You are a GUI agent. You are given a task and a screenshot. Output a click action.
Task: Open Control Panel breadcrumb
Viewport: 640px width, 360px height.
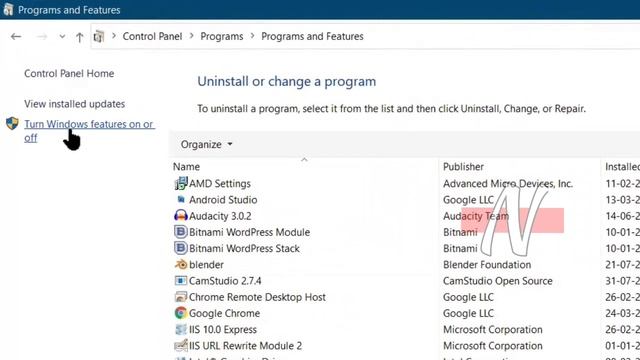(152, 36)
